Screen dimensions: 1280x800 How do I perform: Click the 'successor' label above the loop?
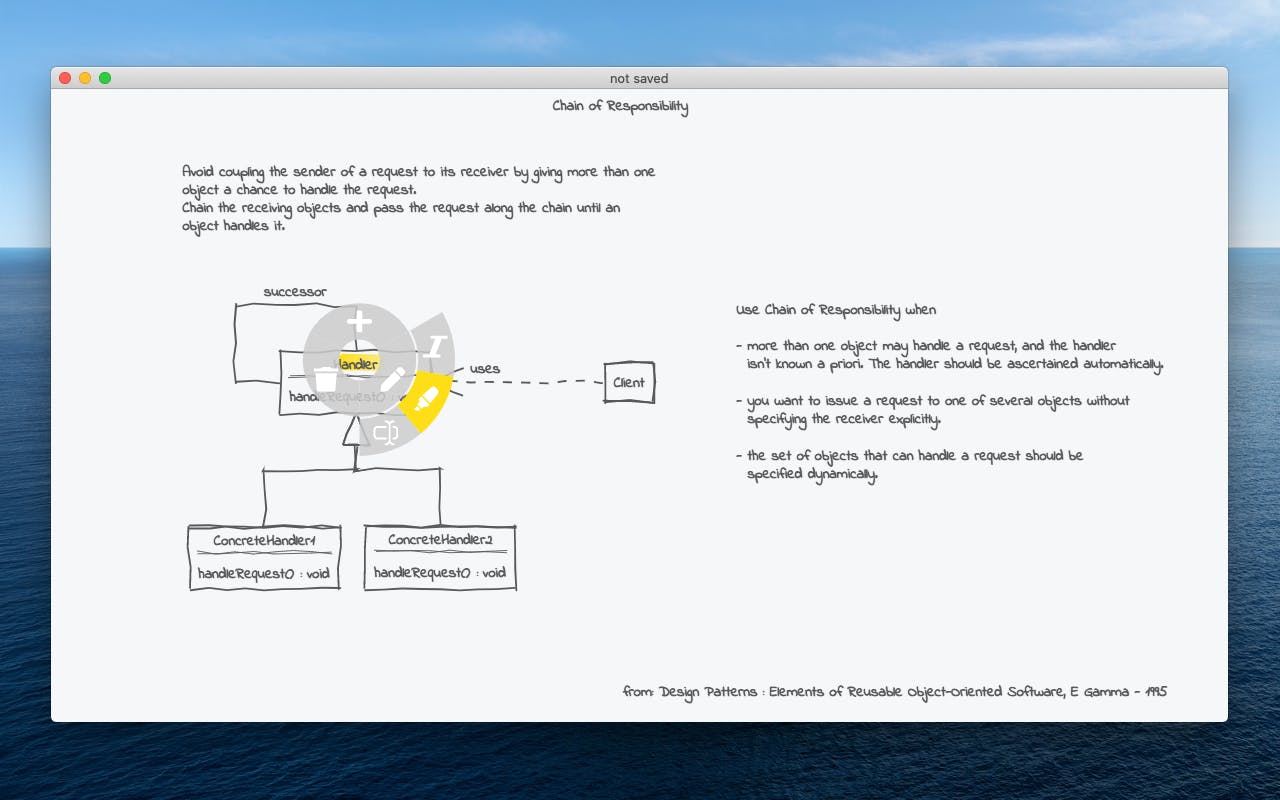pos(295,292)
